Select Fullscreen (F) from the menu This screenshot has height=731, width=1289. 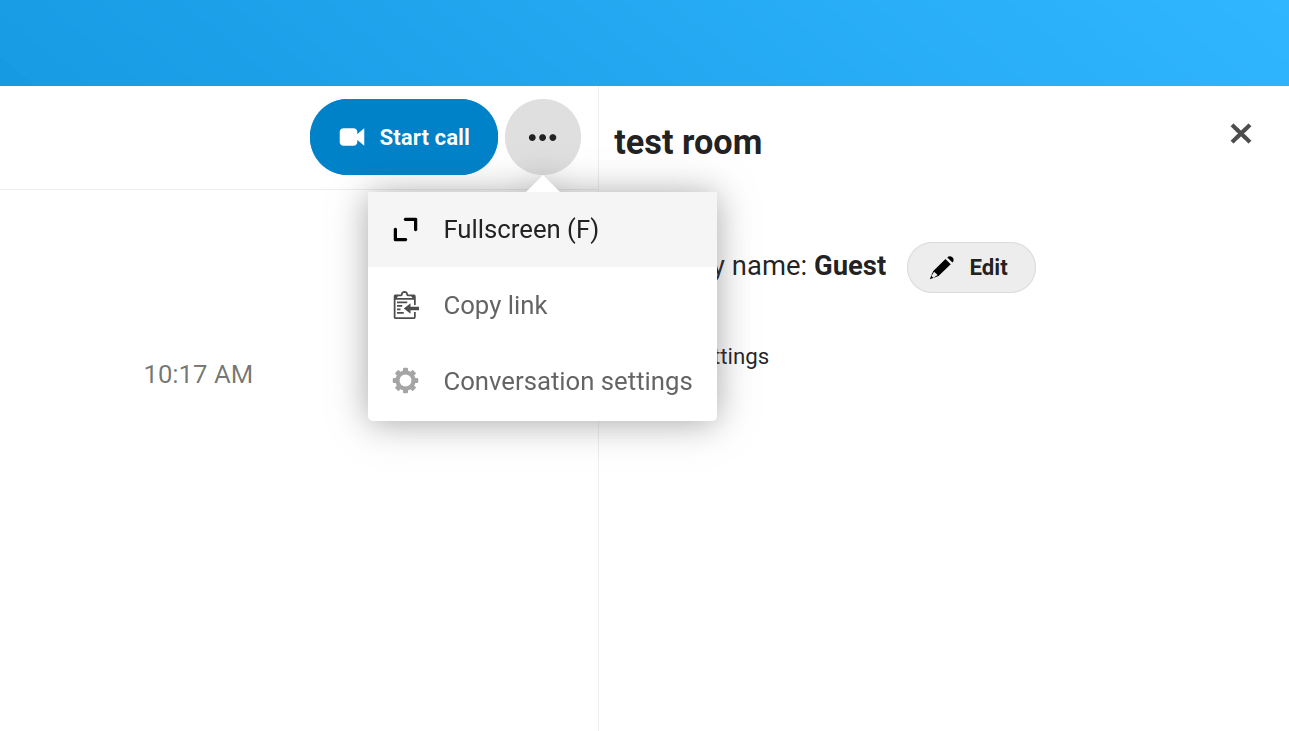(521, 229)
